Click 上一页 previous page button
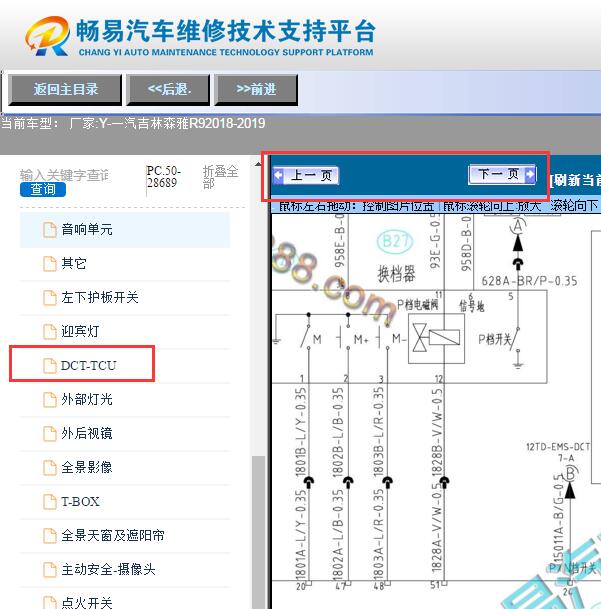The width and height of the screenshot is (601, 609). point(306,175)
